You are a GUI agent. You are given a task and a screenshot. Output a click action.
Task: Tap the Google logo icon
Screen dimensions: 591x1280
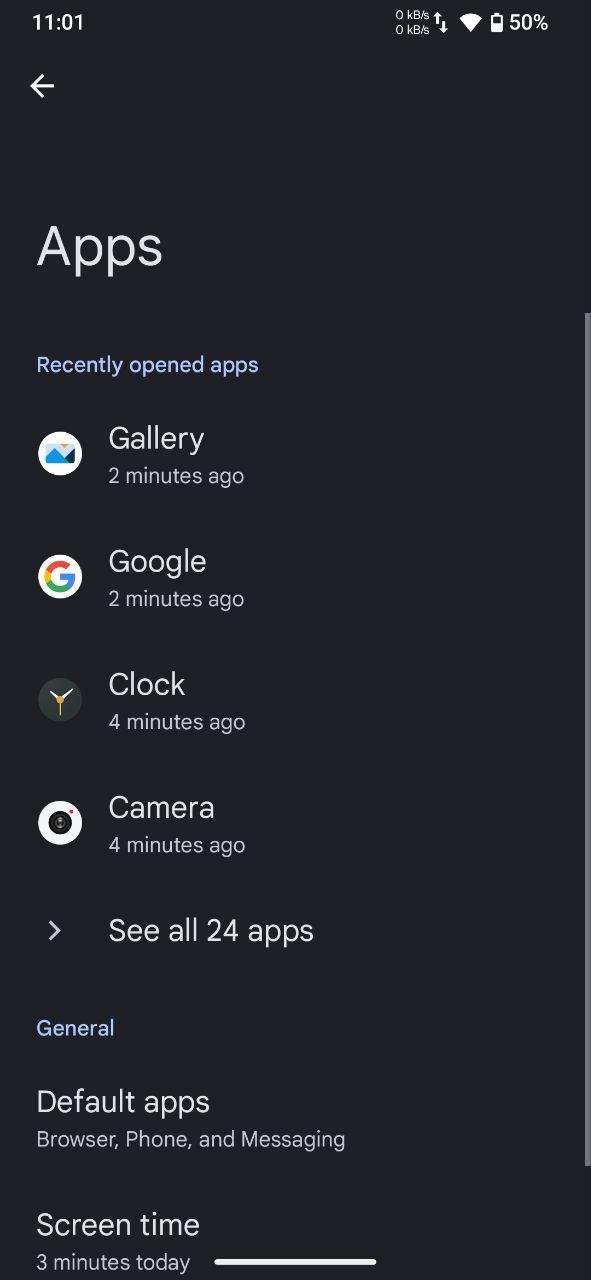click(60, 577)
